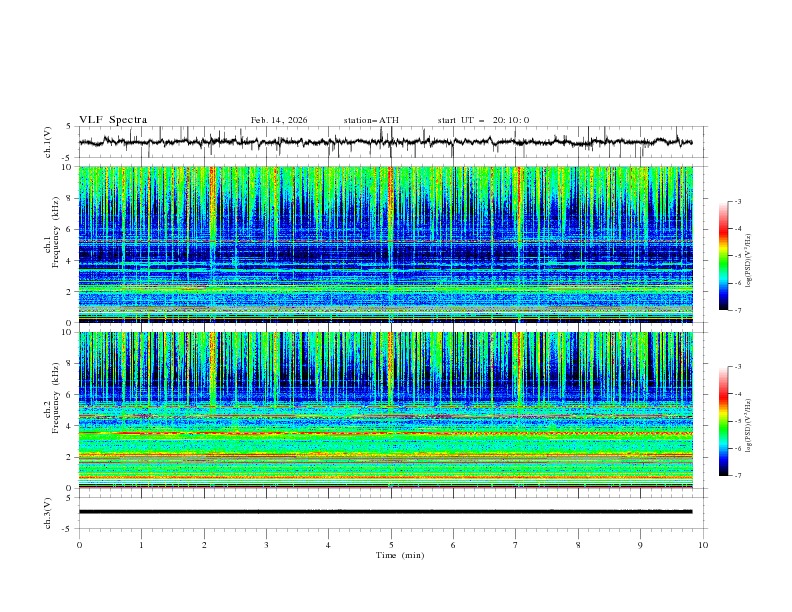
Task: Select the 5 minute mark on time axis
Action: [x=391, y=545]
